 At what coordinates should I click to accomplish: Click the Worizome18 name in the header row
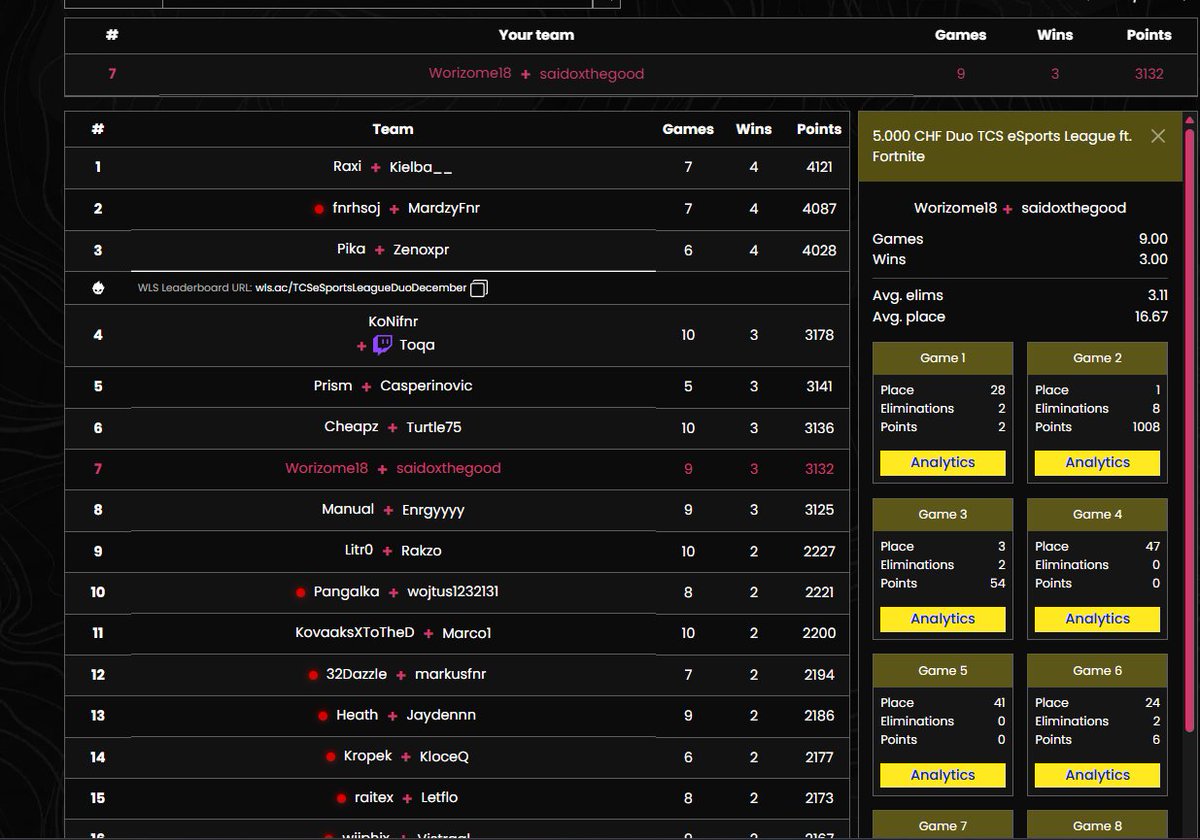pyautogui.click(x=470, y=73)
